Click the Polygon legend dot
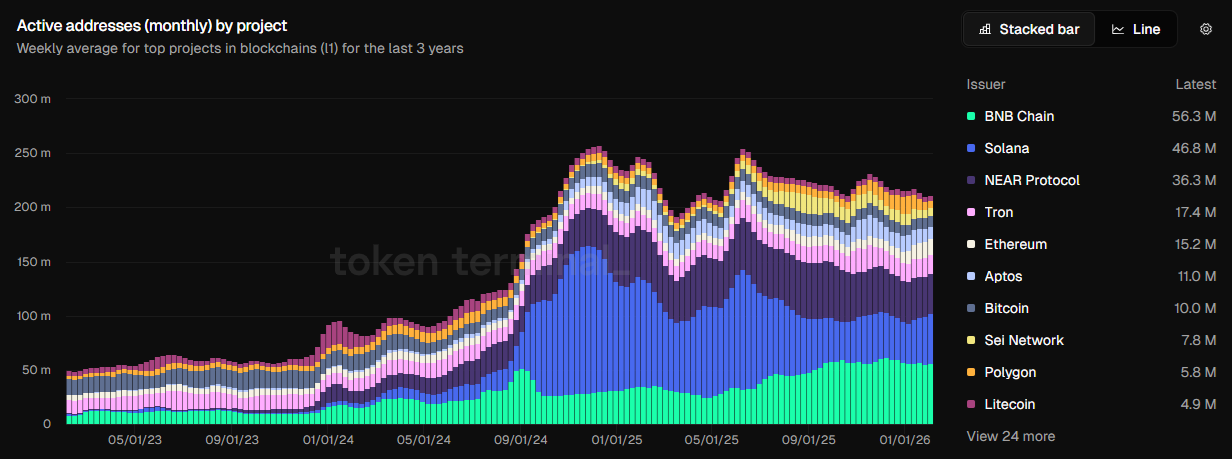This screenshot has height=459, width=1232. coord(971,373)
